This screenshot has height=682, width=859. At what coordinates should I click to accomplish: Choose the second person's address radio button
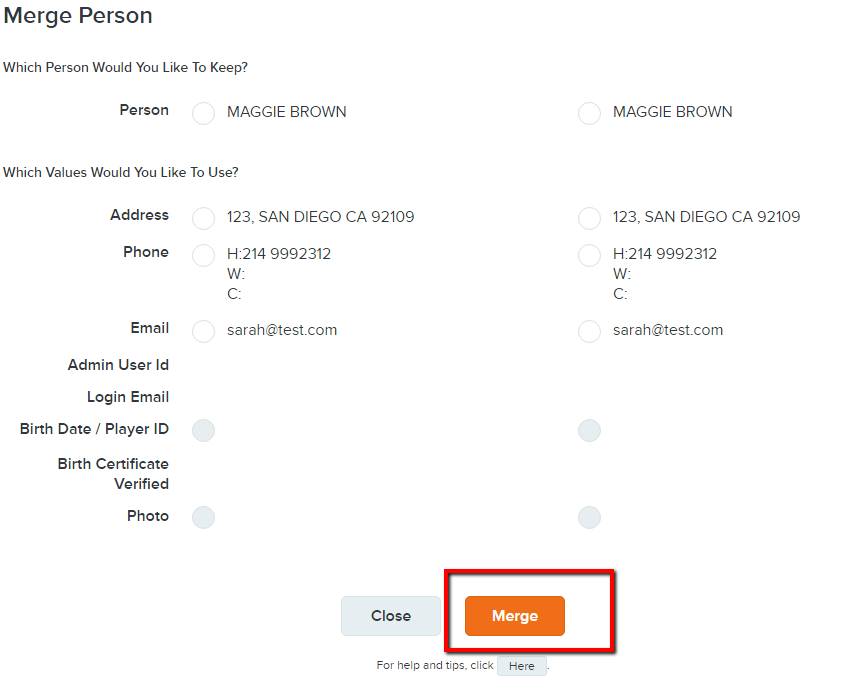pyautogui.click(x=589, y=218)
